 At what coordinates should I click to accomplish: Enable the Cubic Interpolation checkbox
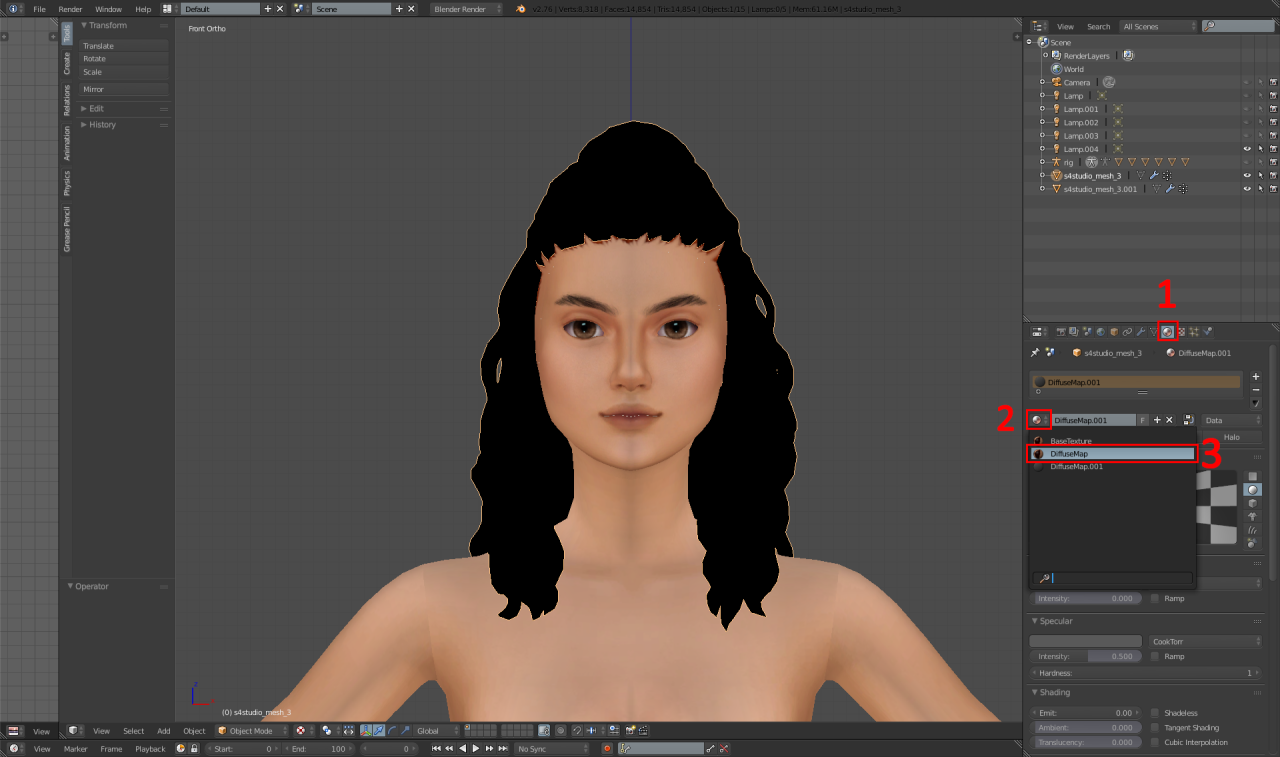[1155, 742]
